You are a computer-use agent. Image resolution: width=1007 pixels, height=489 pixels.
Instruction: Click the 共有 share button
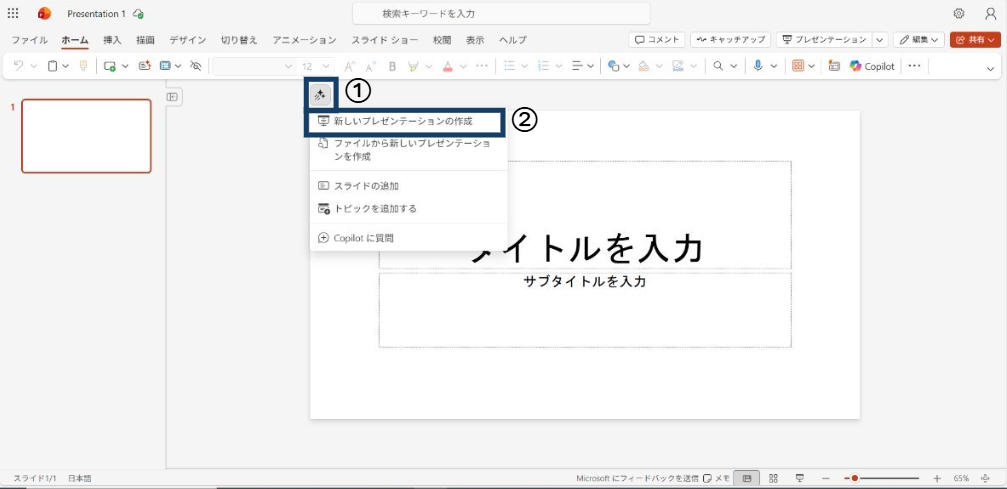974,40
